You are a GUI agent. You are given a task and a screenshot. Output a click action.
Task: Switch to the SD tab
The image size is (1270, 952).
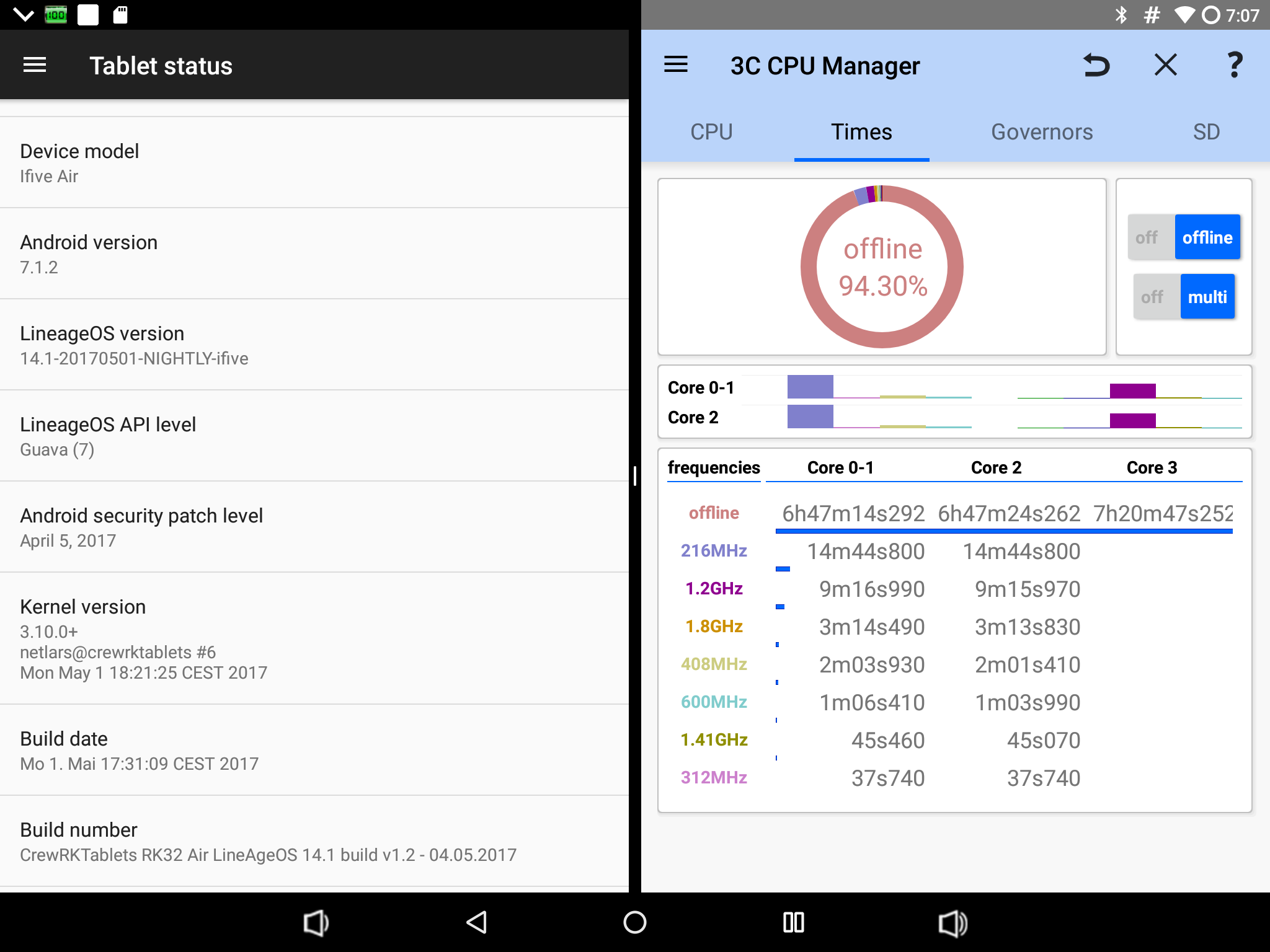[1206, 132]
